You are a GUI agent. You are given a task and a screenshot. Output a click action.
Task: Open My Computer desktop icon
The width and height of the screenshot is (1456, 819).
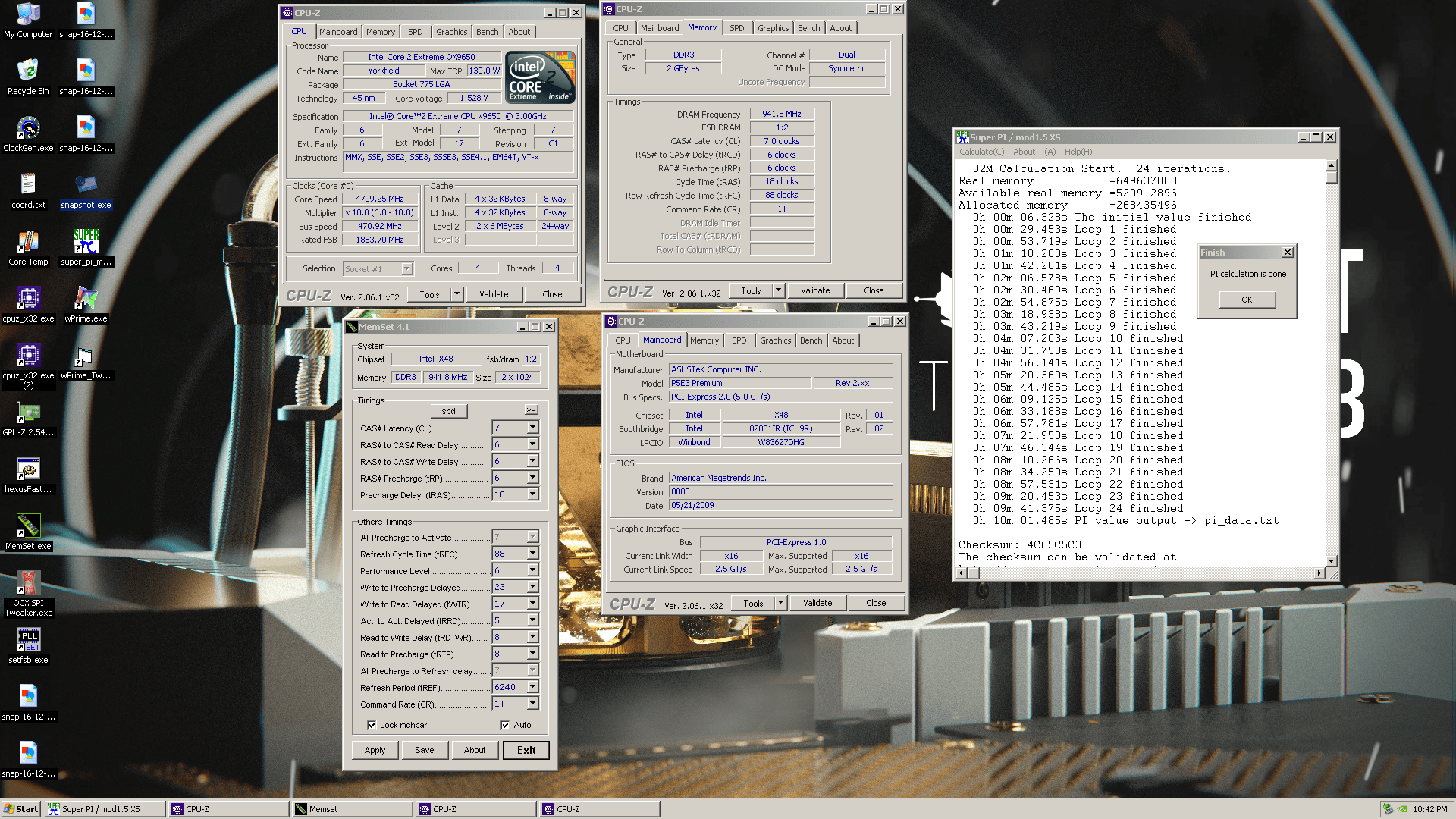point(28,20)
